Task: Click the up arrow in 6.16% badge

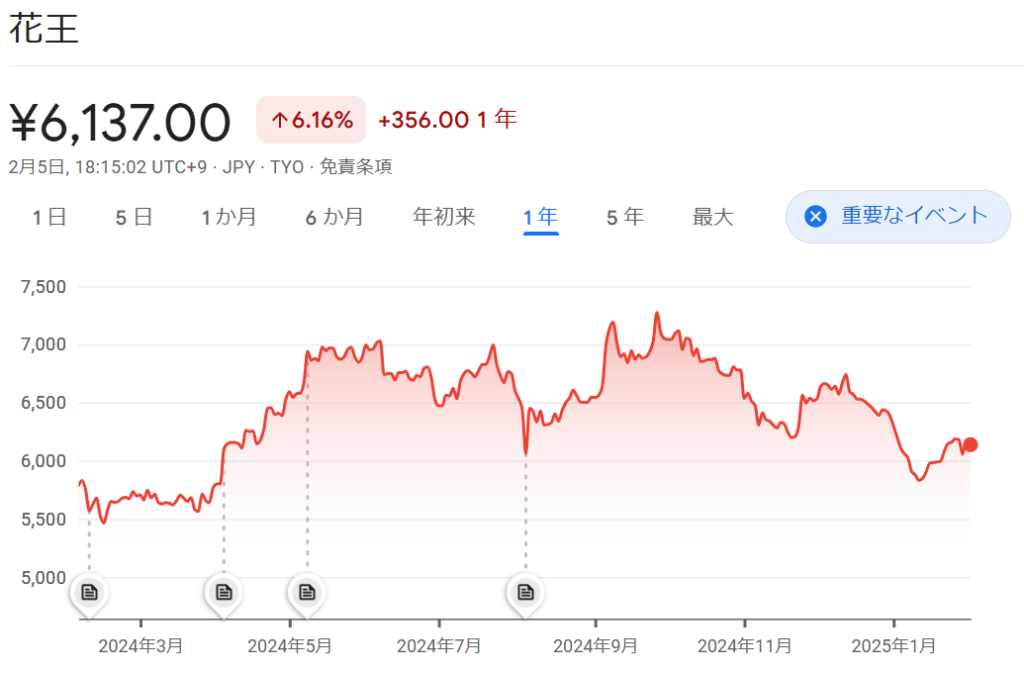Action: point(280,121)
